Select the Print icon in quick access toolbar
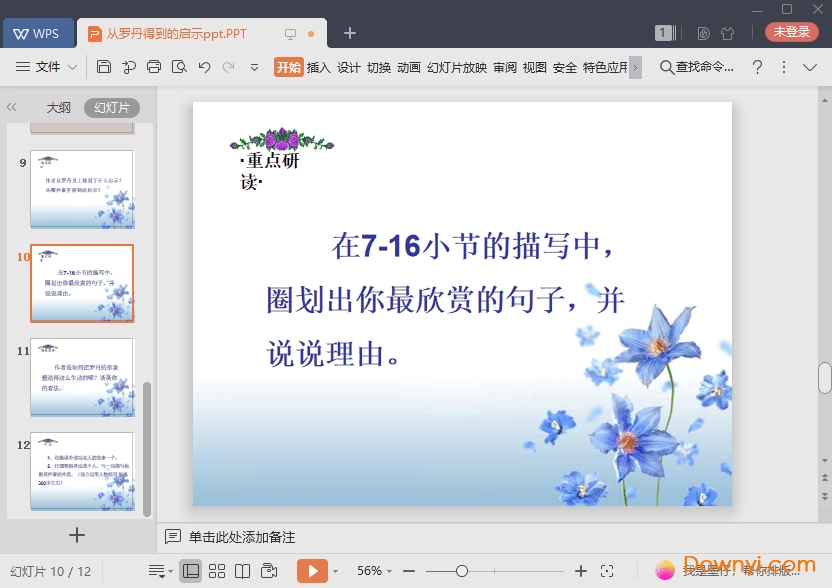Viewport: 832px width, 588px height. [x=153, y=67]
